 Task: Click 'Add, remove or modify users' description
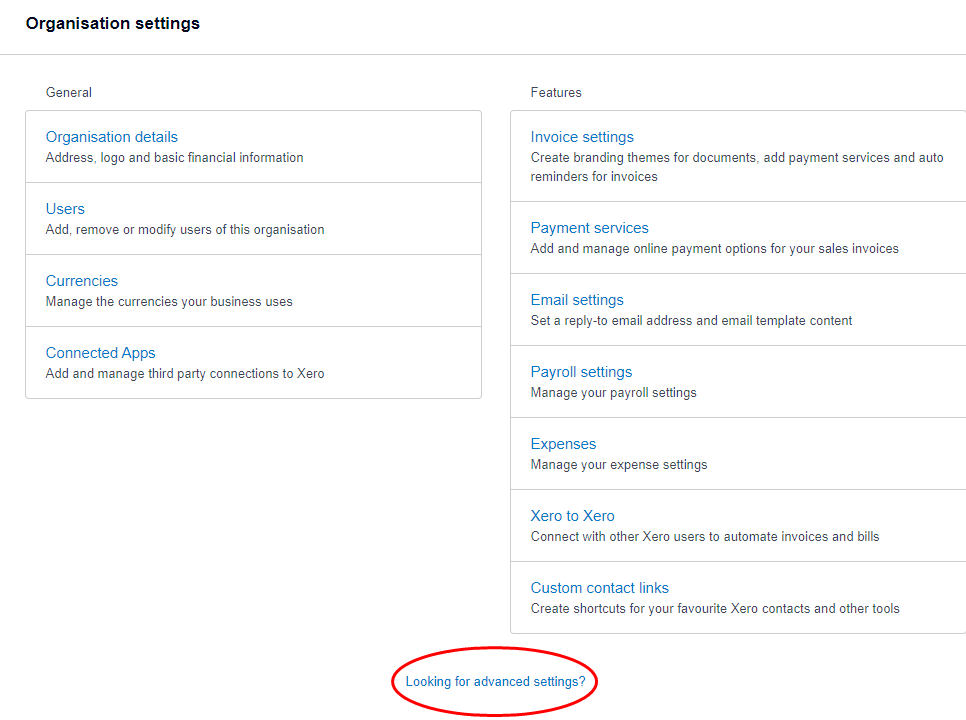click(185, 229)
